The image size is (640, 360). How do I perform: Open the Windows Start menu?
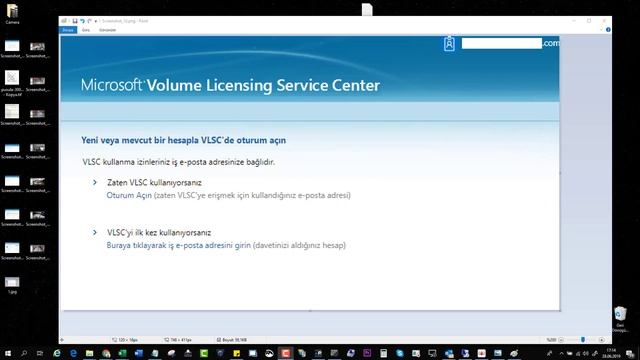[8, 353]
